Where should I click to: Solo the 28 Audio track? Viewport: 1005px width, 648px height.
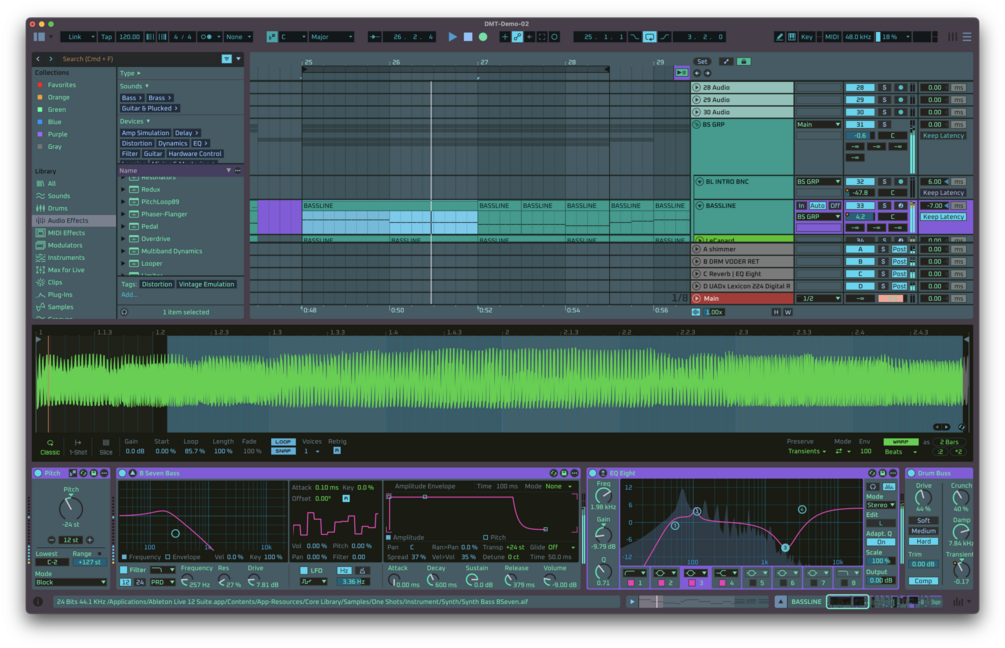(885, 88)
